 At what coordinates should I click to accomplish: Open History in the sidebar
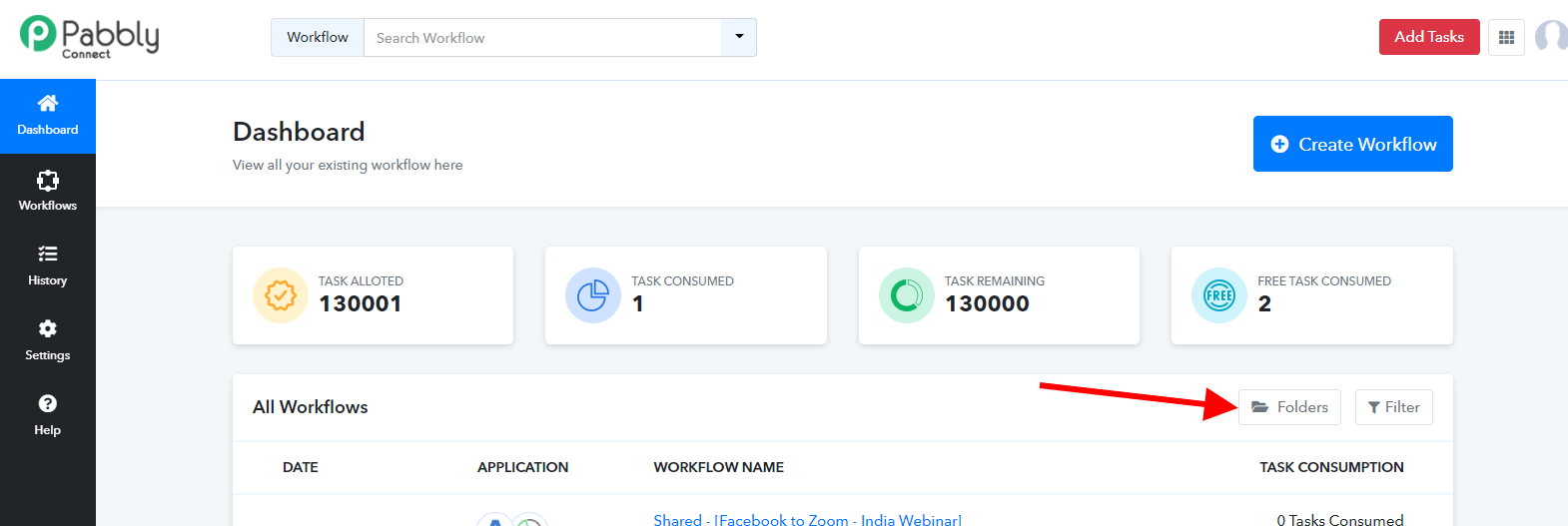click(x=48, y=266)
